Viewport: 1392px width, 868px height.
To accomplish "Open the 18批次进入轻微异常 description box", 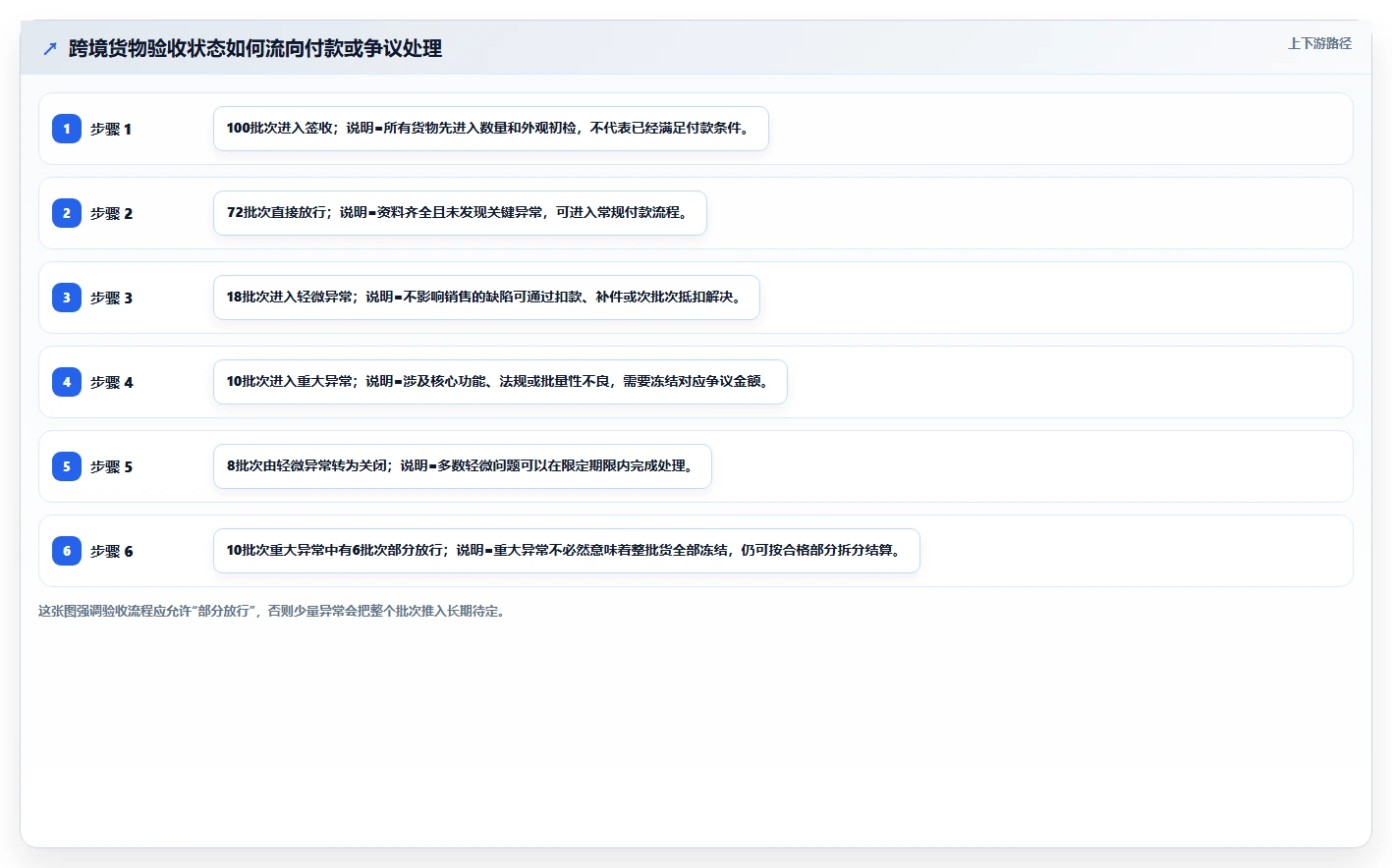I will click(486, 298).
